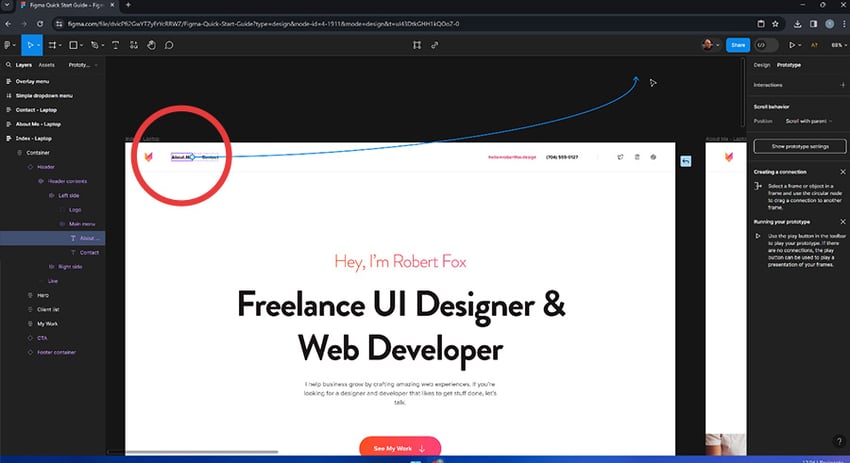Switch to the Prototype tab
850x463 pixels.
pyautogui.click(x=789, y=65)
